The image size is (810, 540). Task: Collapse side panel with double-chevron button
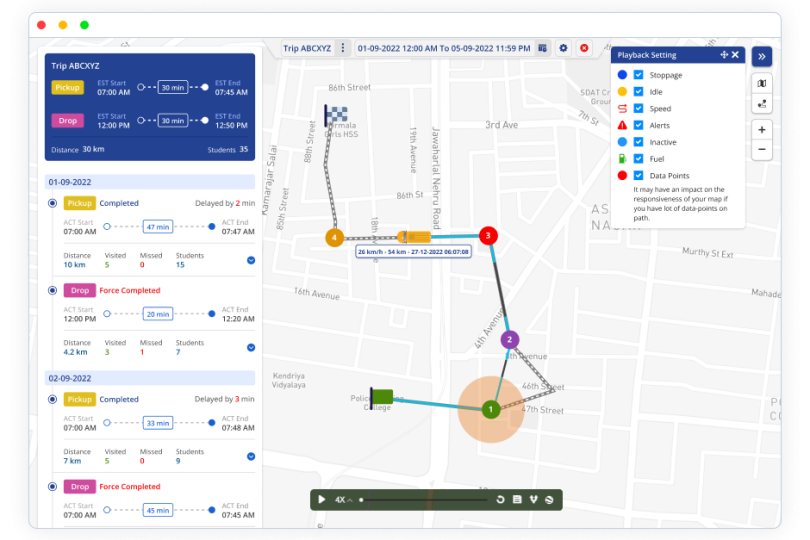(762, 56)
